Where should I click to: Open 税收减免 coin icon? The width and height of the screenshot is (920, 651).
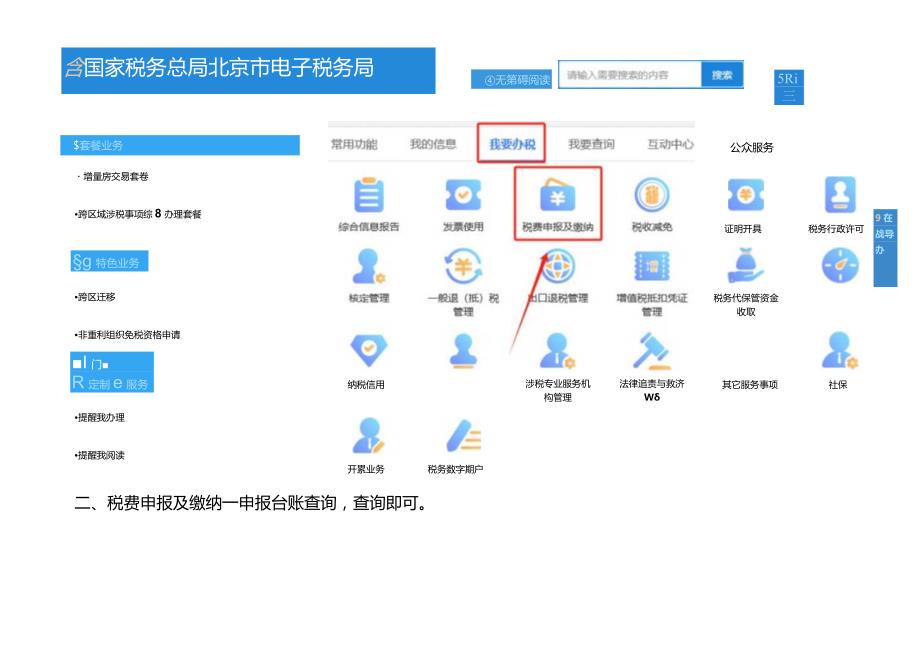click(652, 195)
